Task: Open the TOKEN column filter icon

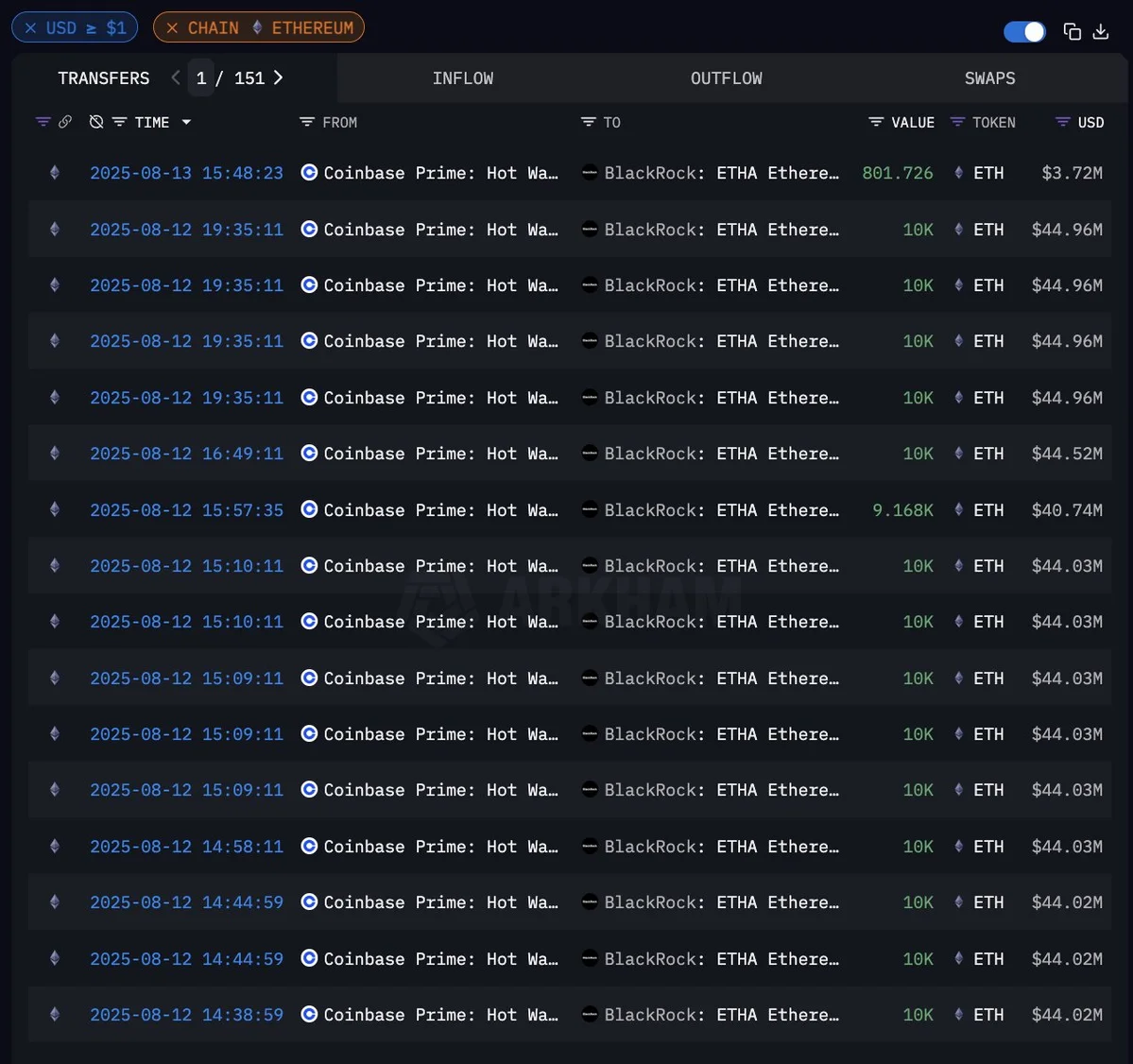Action: click(x=957, y=122)
